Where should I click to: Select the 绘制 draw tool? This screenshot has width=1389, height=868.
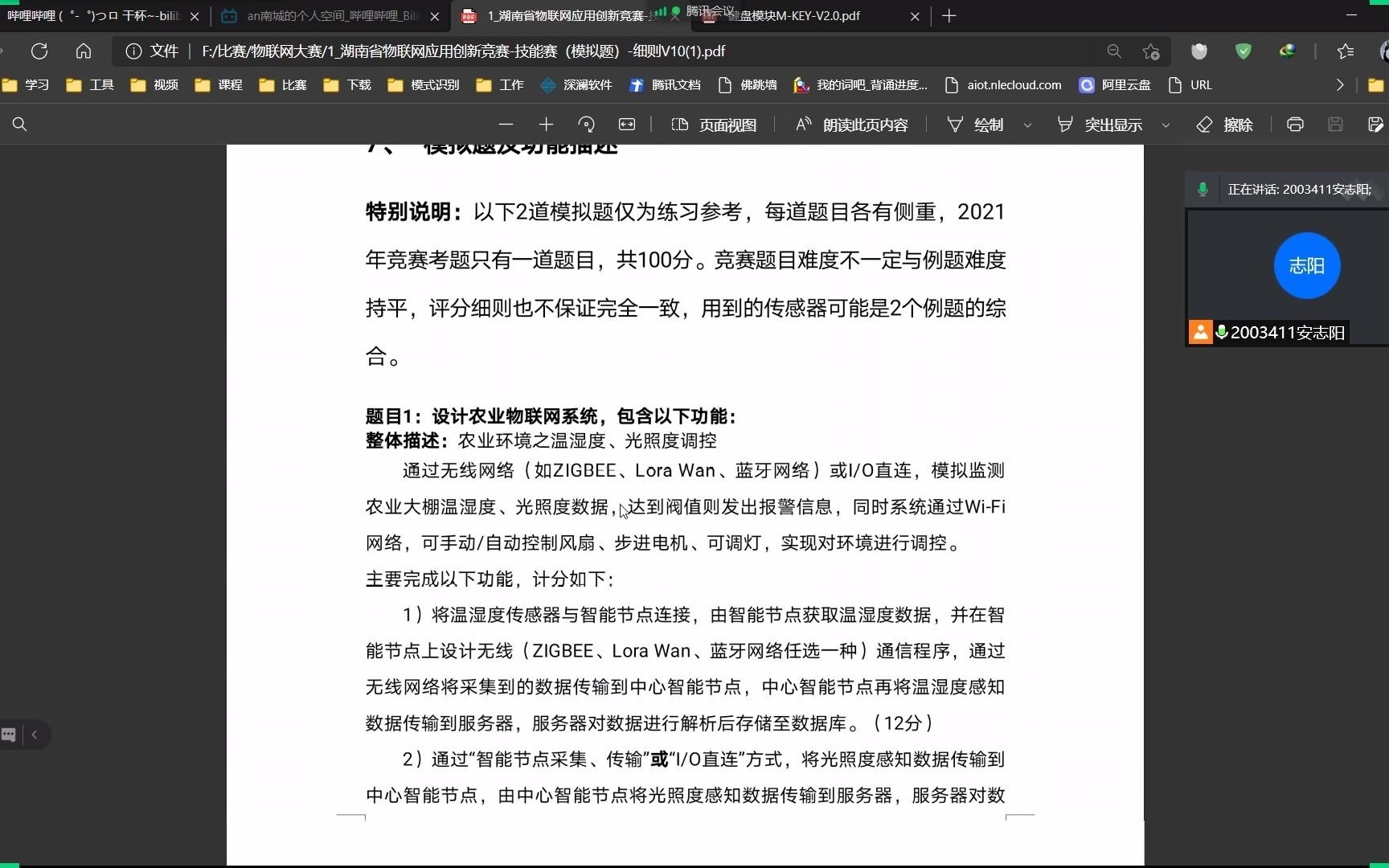click(x=975, y=125)
